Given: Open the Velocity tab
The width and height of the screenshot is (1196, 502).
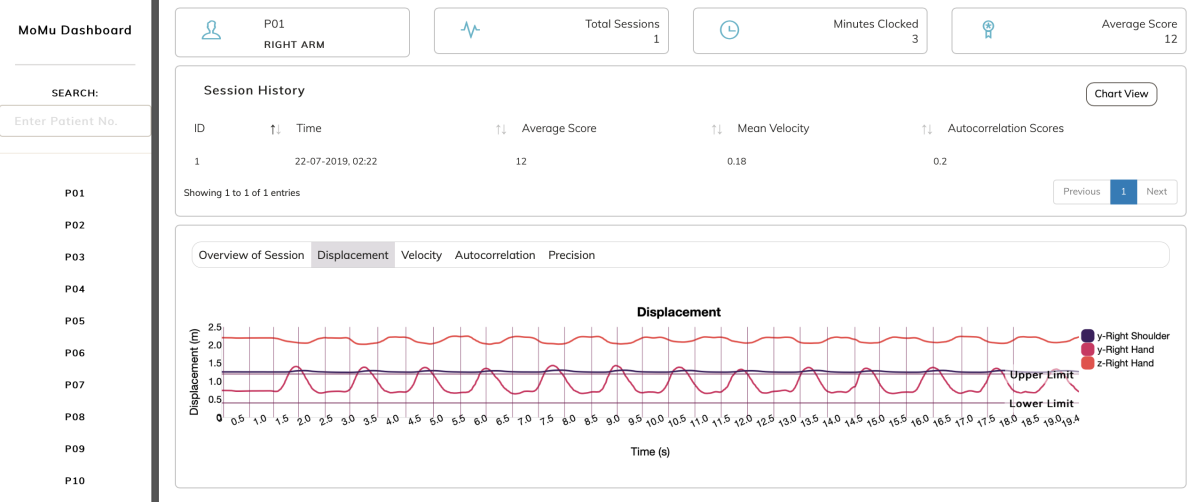Looking at the screenshot, I should (x=422, y=255).
